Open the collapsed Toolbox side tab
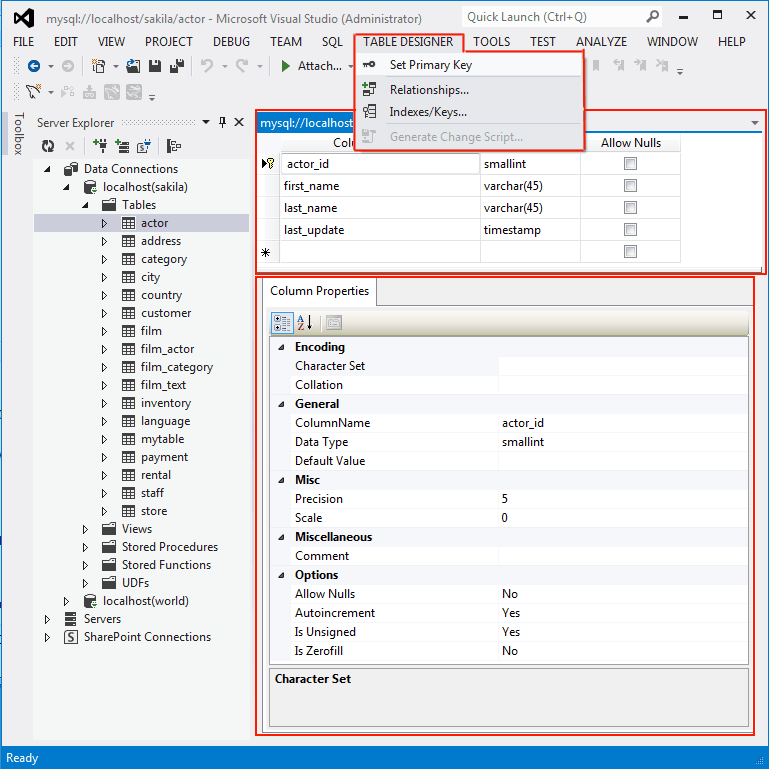 tap(19, 133)
